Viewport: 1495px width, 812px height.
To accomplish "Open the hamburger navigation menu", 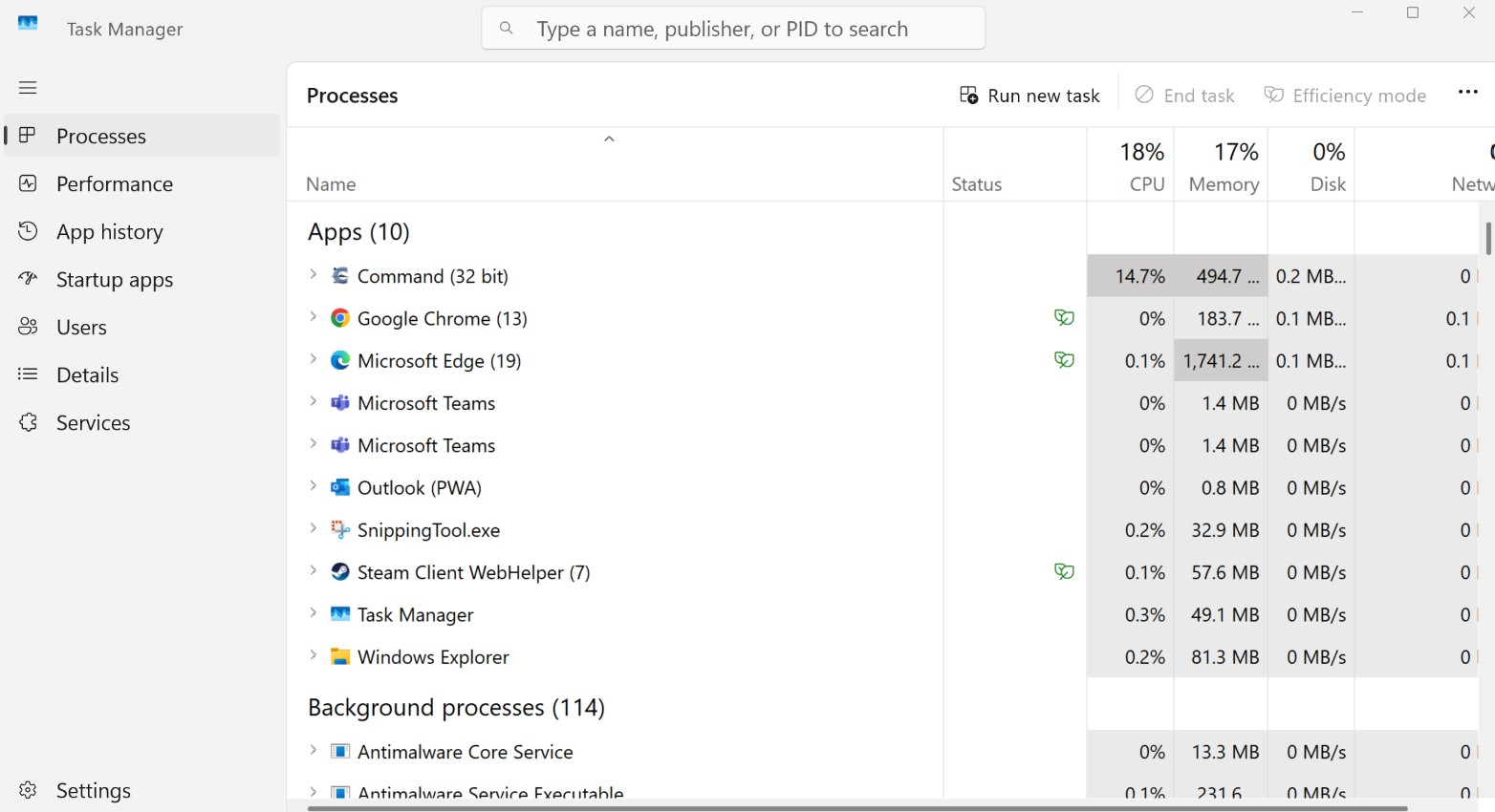I will click(28, 88).
